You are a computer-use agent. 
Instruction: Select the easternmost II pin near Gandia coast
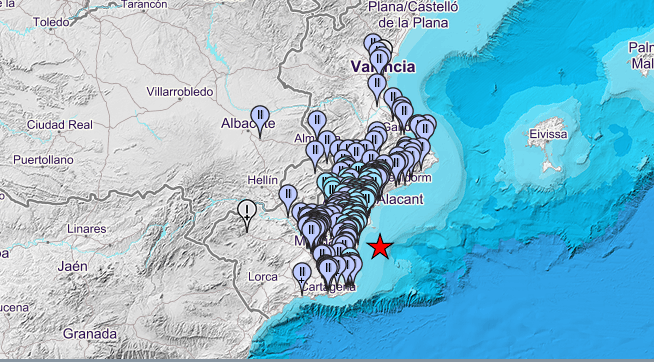425,131
